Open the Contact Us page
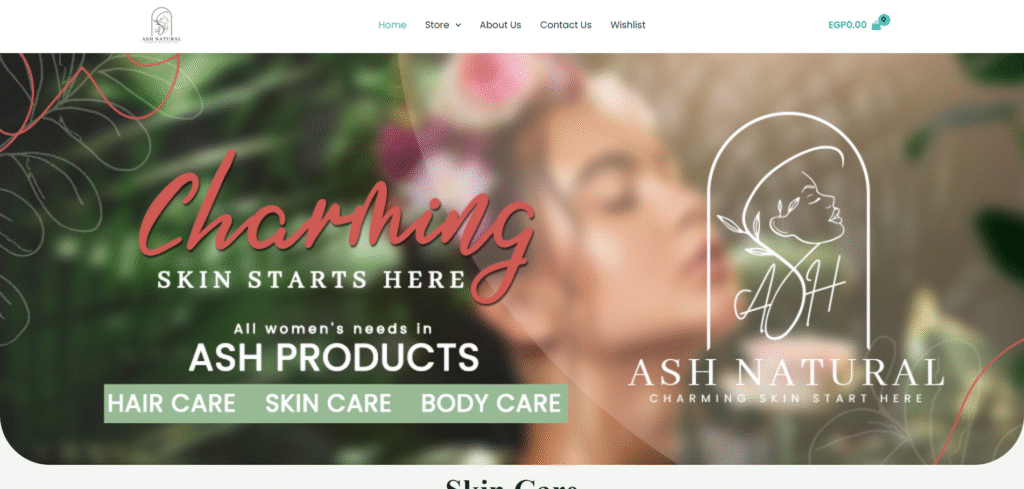This screenshot has height=489, width=1024. [566, 25]
